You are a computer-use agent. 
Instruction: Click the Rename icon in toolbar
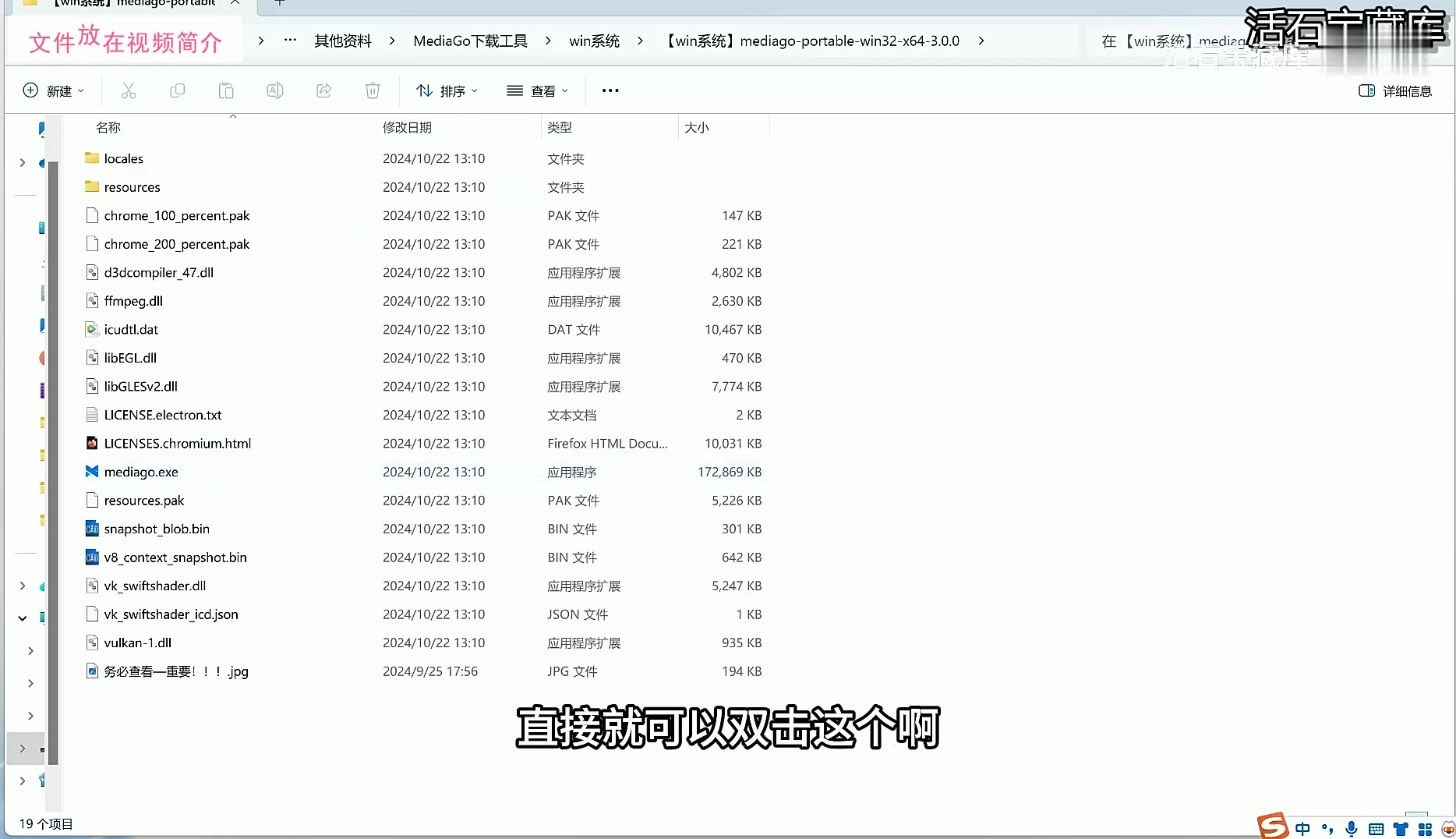click(275, 91)
